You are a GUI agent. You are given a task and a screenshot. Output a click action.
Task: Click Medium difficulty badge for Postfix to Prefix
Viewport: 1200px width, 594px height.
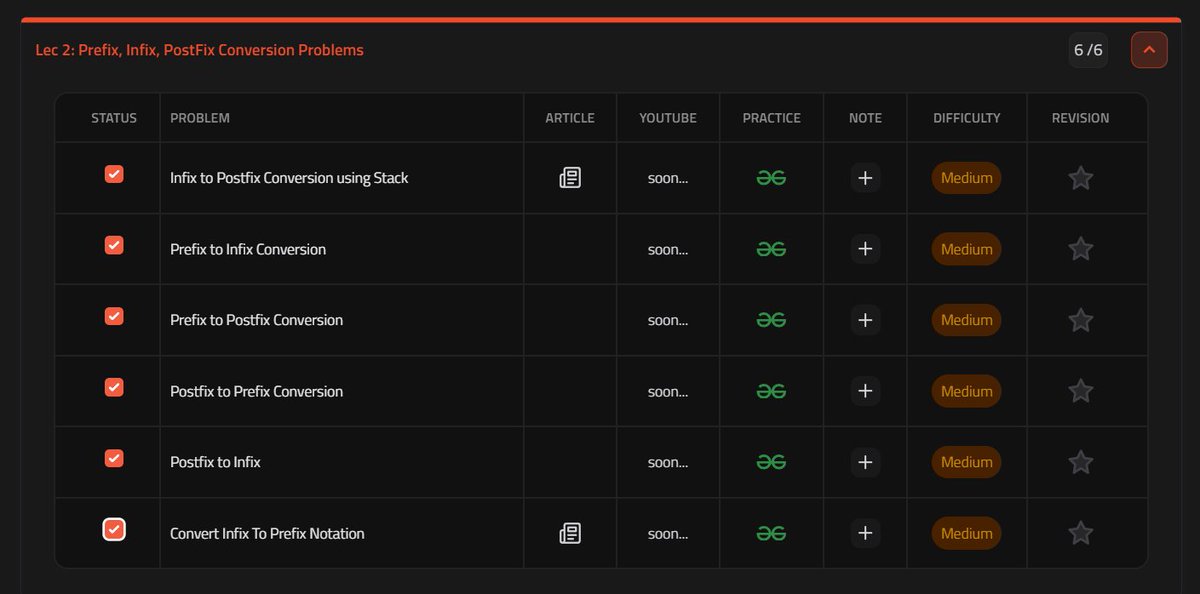[965, 391]
